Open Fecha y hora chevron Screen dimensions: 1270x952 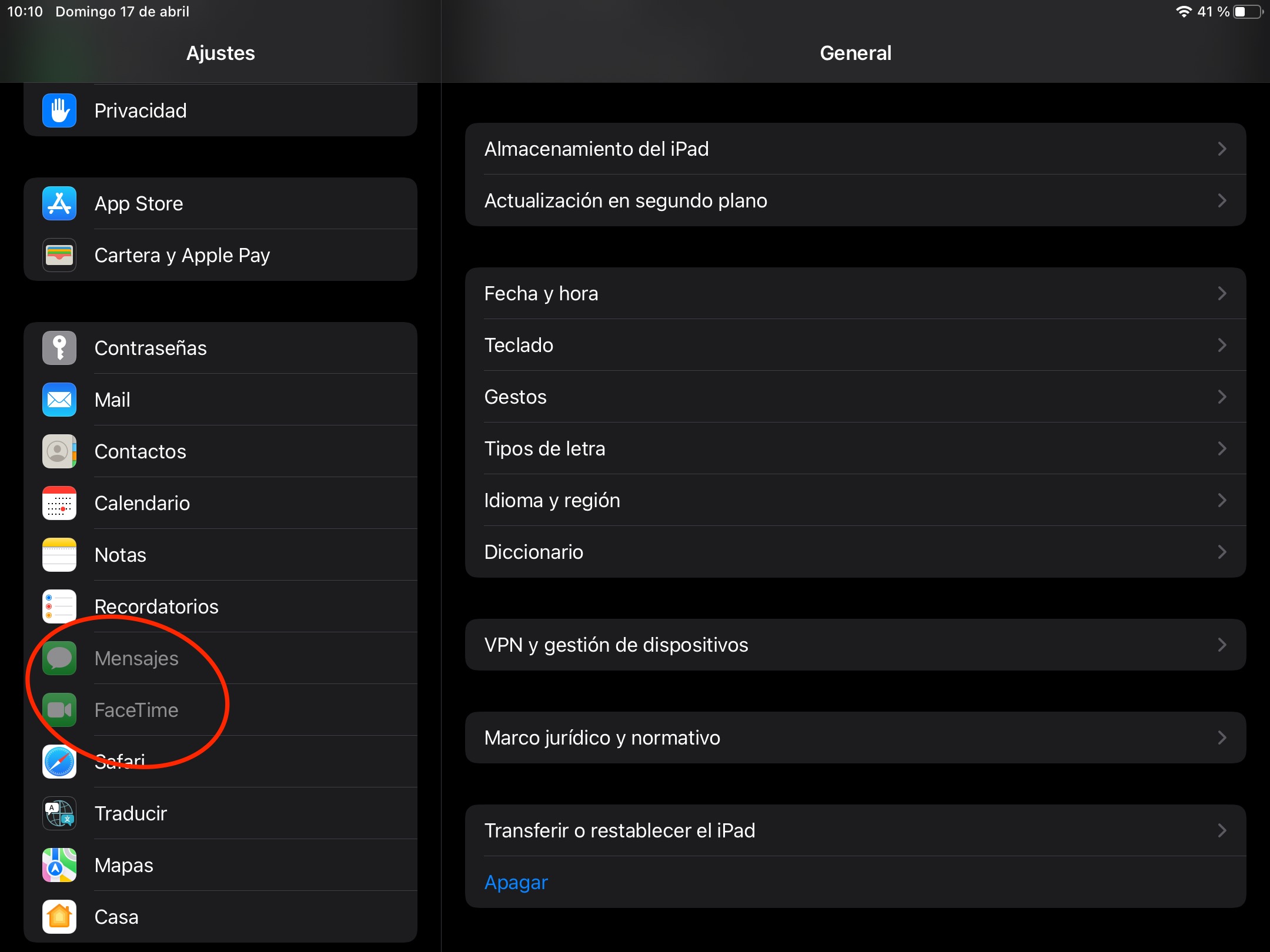point(1222,293)
